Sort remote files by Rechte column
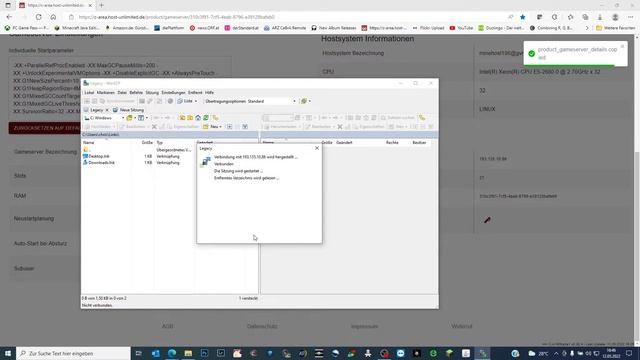Viewport: 640px width, 360px height. [392, 143]
